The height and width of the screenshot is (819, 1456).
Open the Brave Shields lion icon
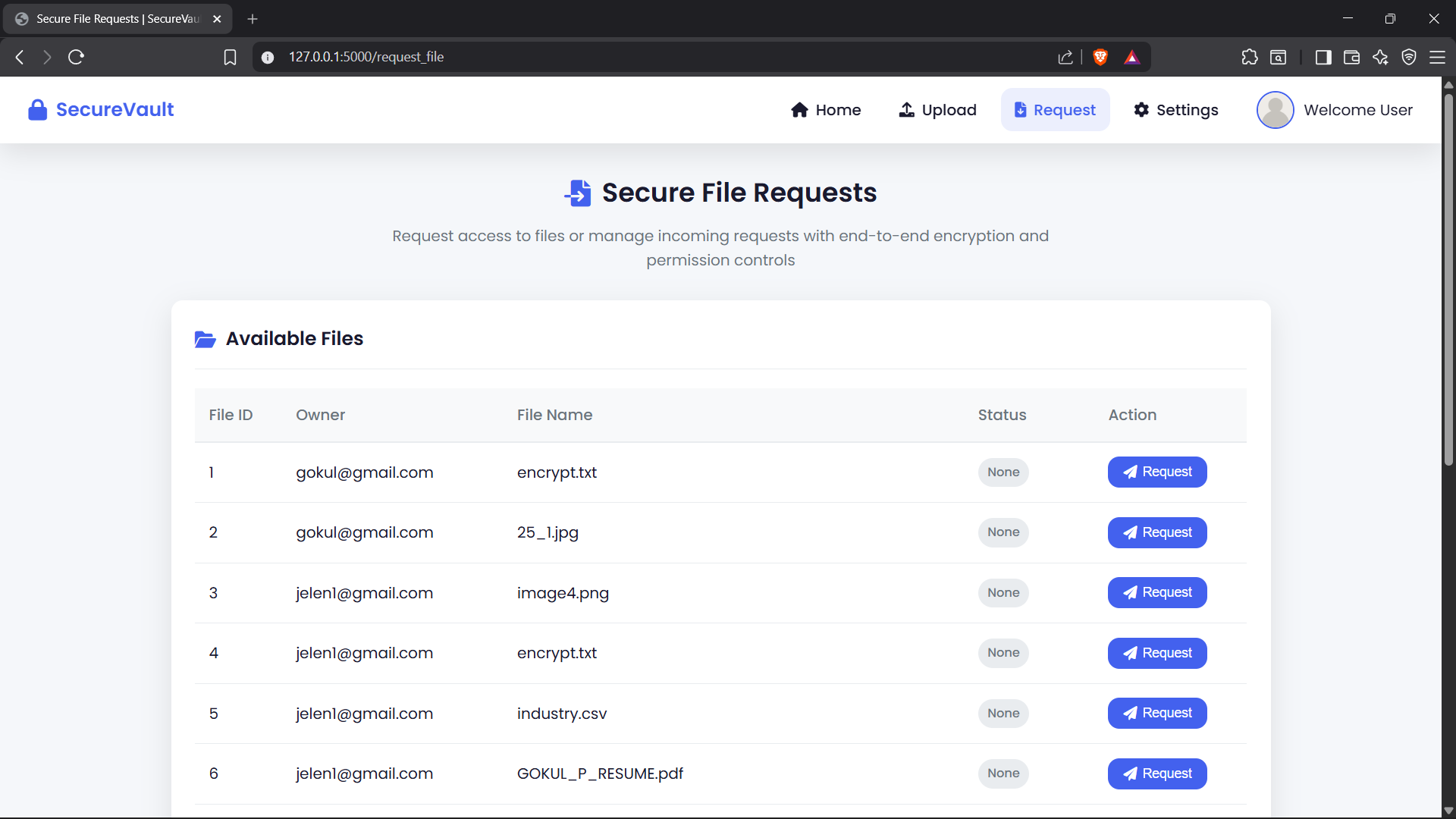coord(1100,57)
